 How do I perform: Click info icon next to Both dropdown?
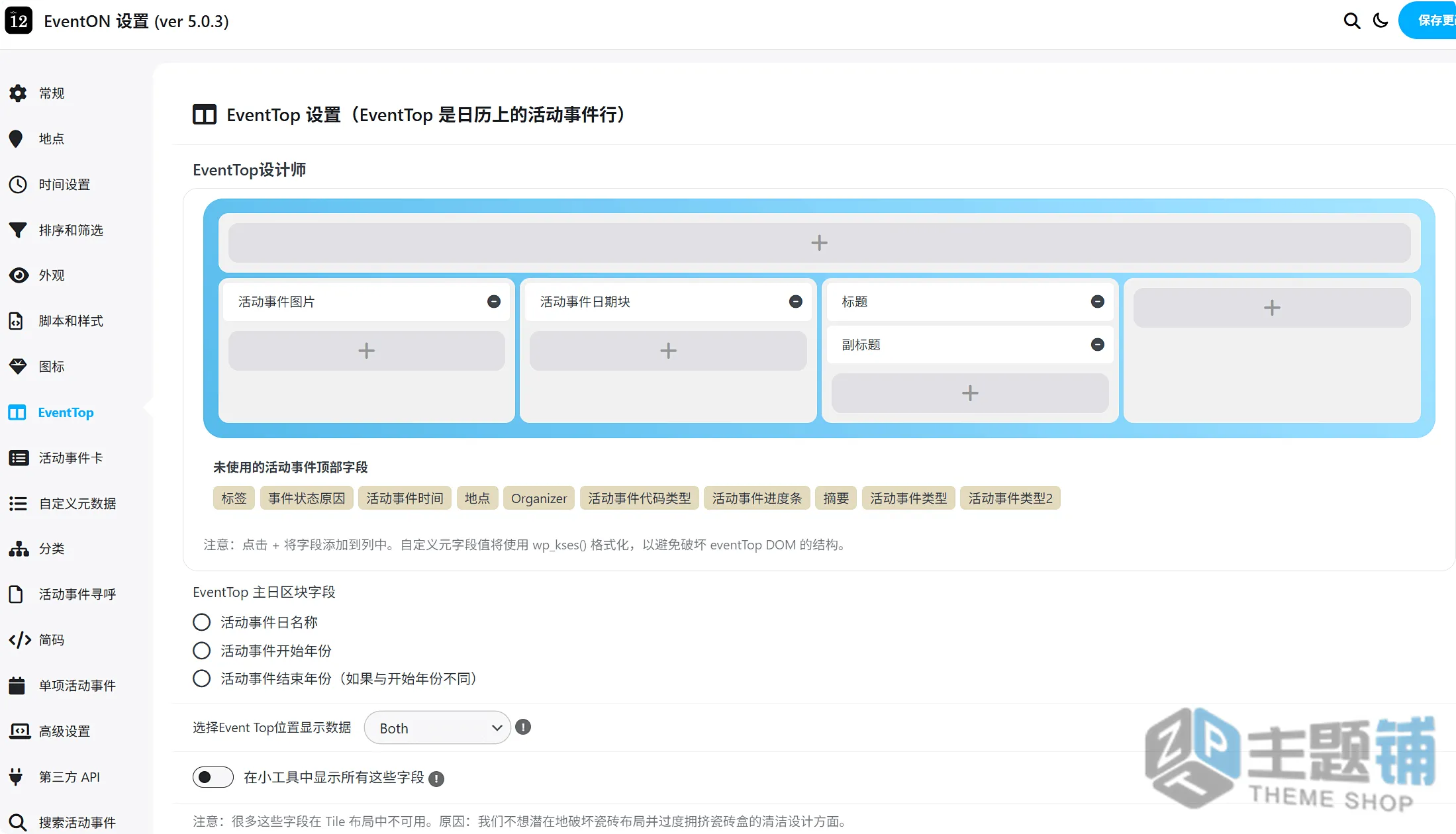click(523, 727)
